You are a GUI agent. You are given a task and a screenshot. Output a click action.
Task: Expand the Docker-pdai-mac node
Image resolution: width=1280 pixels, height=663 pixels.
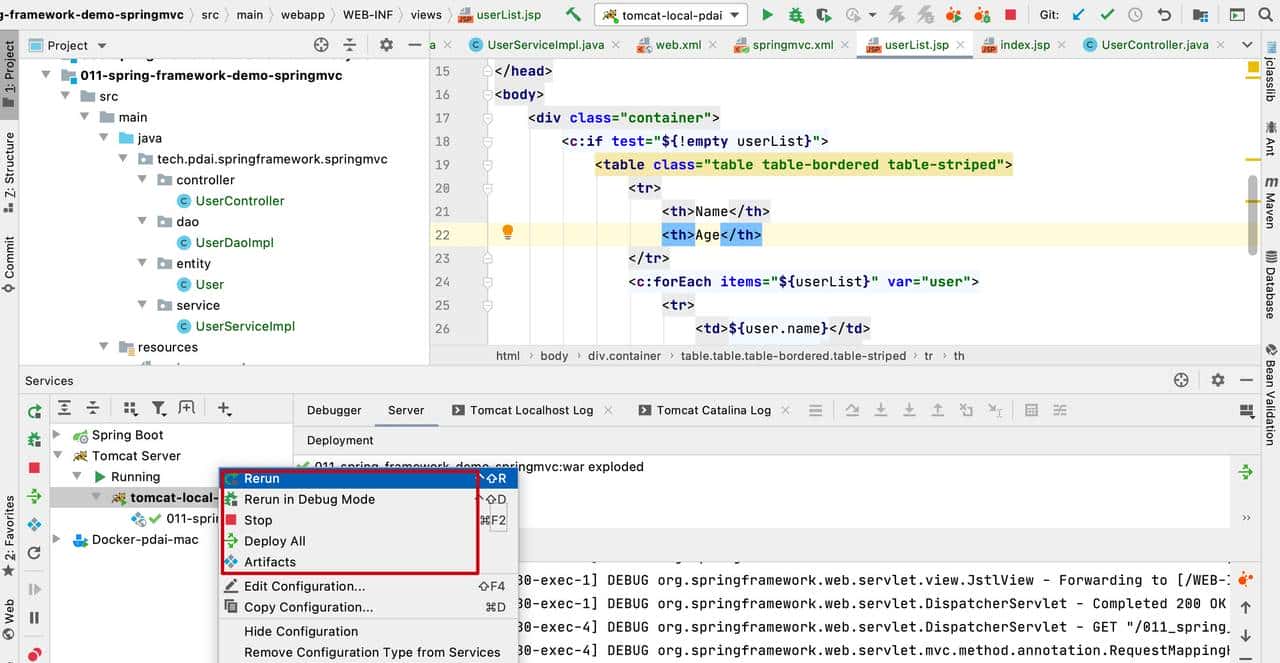pyautogui.click(x=57, y=540)
